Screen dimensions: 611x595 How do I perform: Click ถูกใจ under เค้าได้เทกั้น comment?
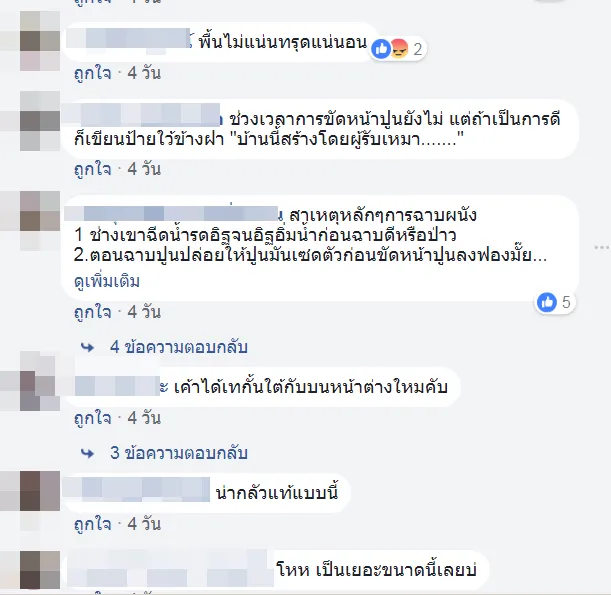[x=93, y=418]
